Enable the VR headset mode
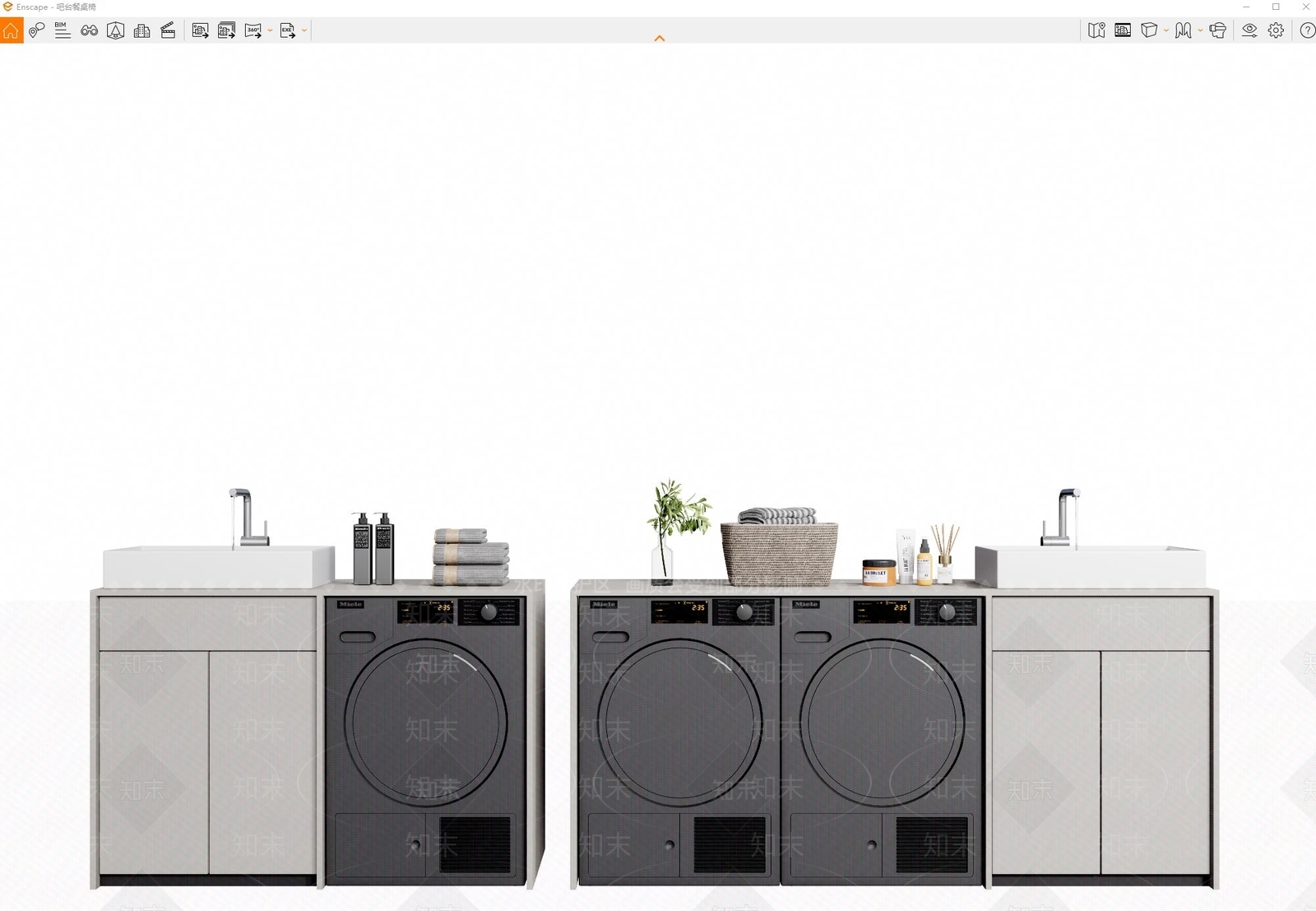Viewport: 1316px width, 911px height. pyautogui.click(x=1218, y=30)
